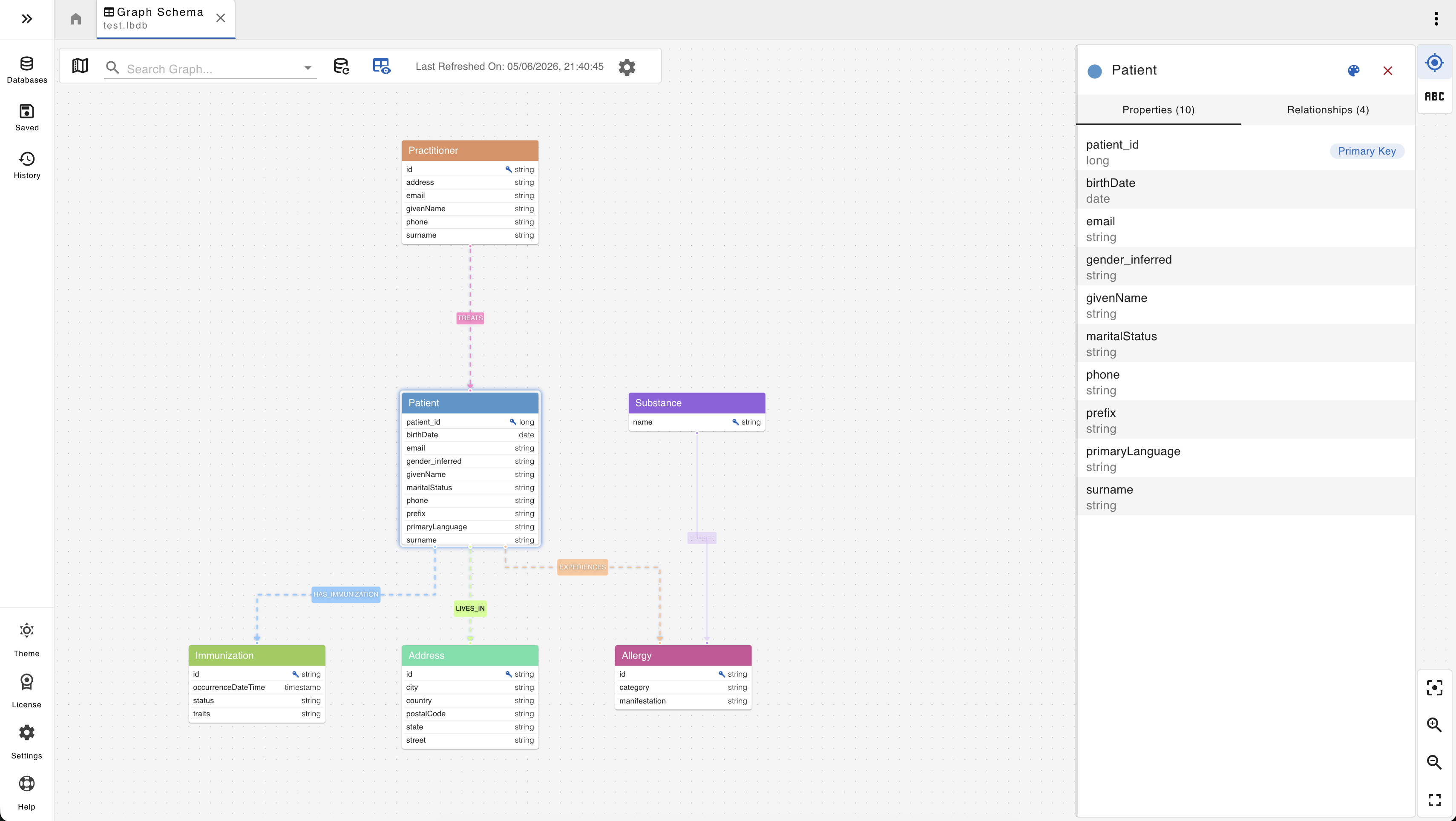Click traits row in Immunization node
This screenshot has height=821, width=1456.
click(256, 714)
